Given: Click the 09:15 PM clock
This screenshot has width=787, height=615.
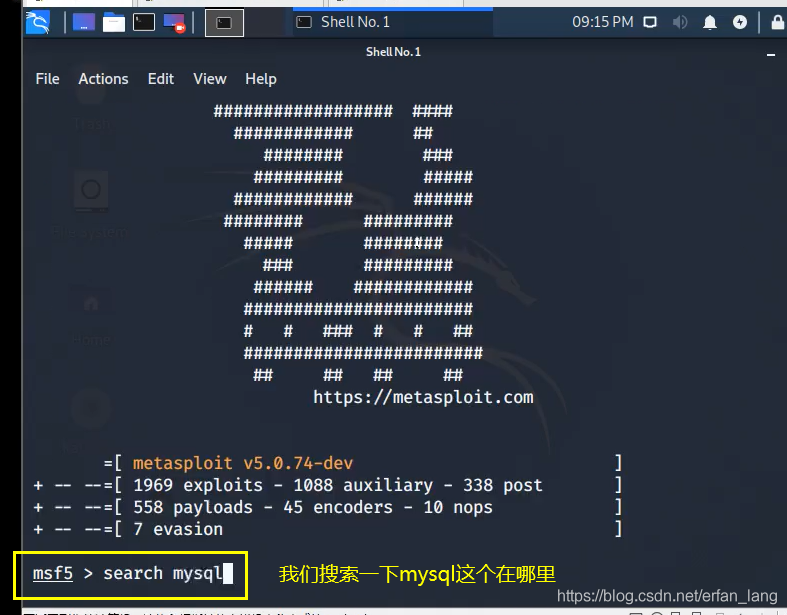Looking at the screenshot, I should [603, 22].
